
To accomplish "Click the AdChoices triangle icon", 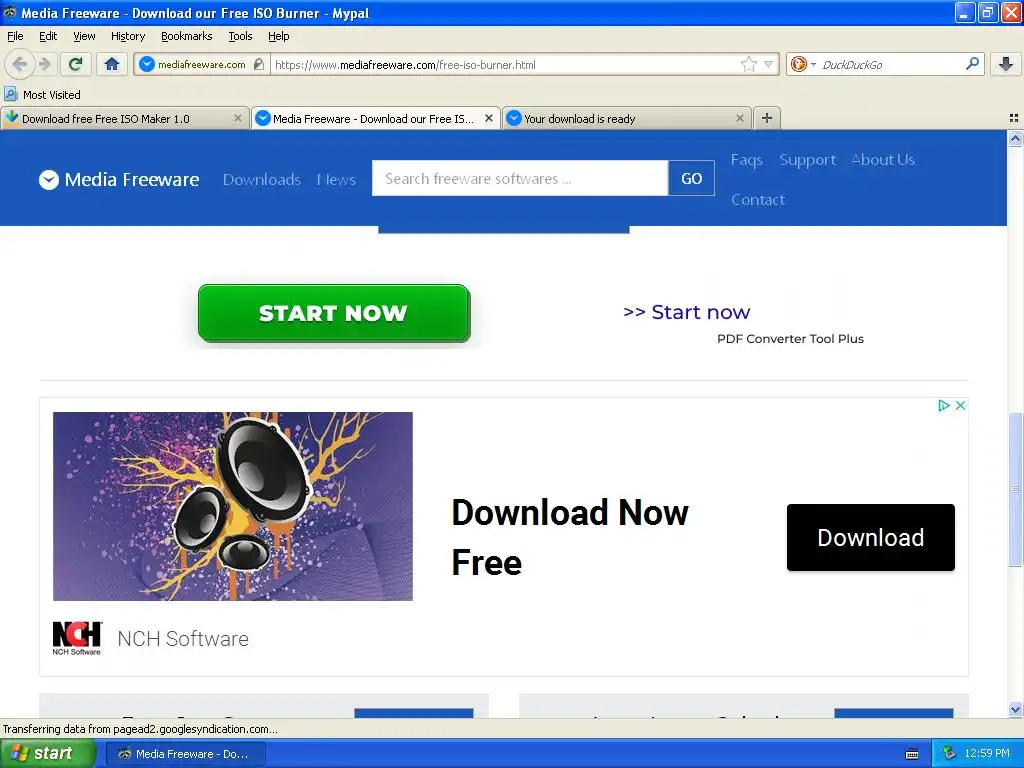I will pos(943,406).
